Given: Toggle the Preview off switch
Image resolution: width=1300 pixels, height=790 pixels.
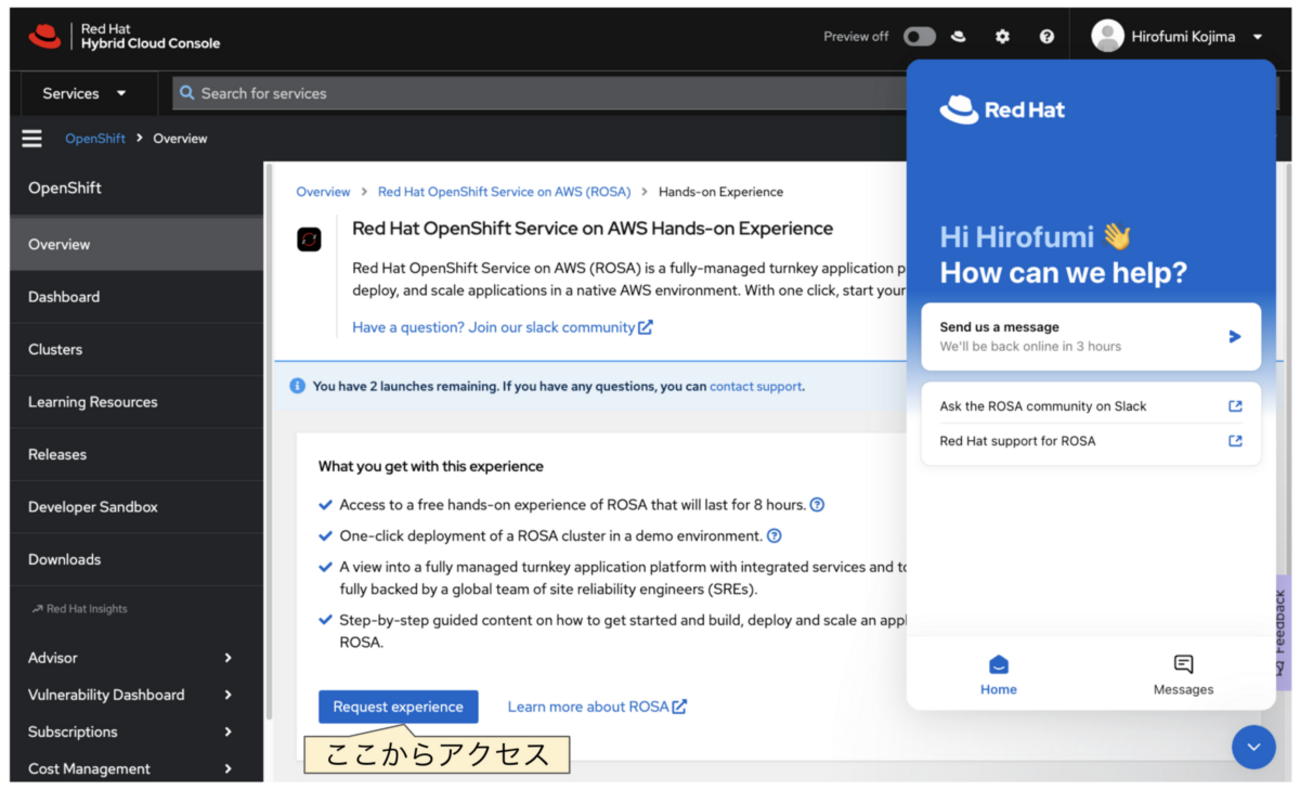Looking at the screenshot, I should pos(919,36).
